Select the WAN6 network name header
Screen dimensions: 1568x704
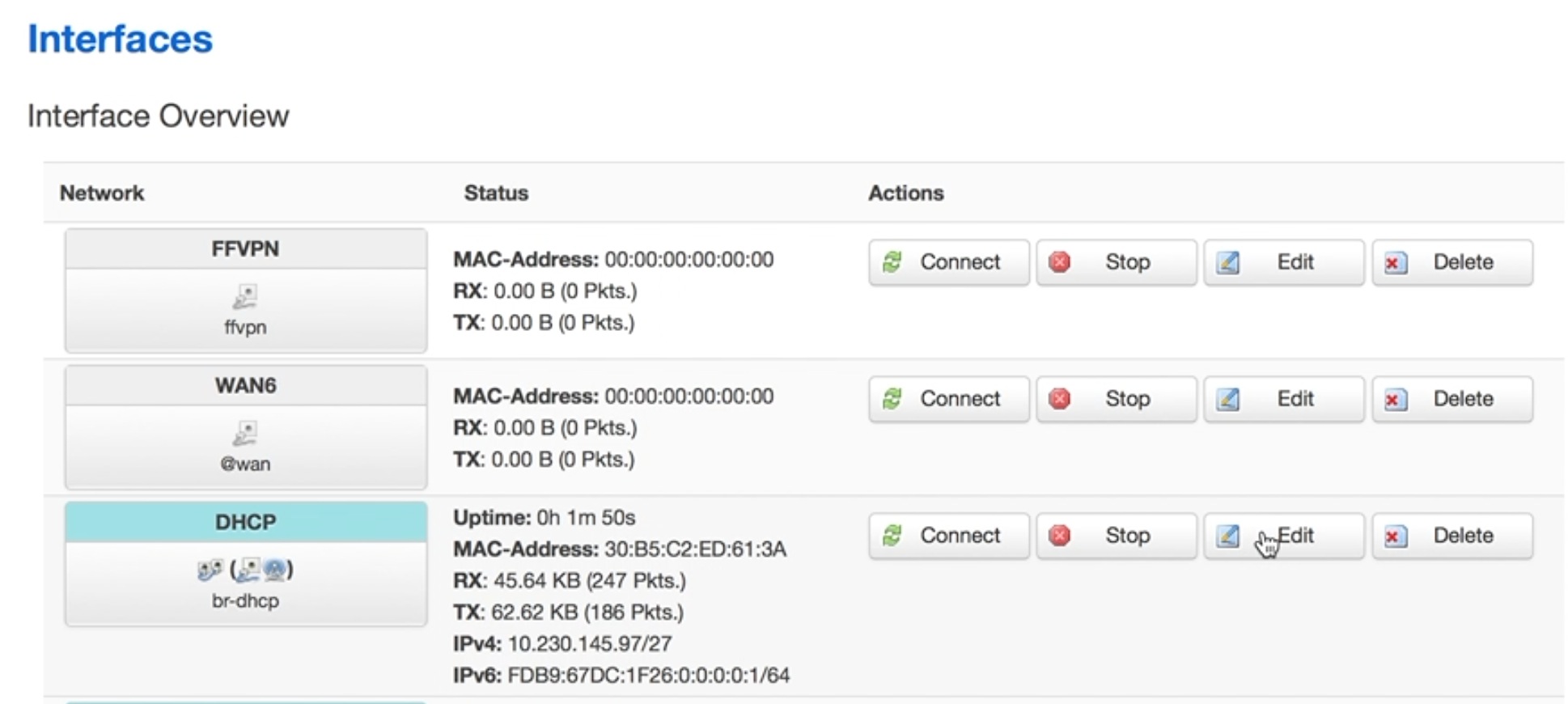pyautogui.click(x=245, y=385)
